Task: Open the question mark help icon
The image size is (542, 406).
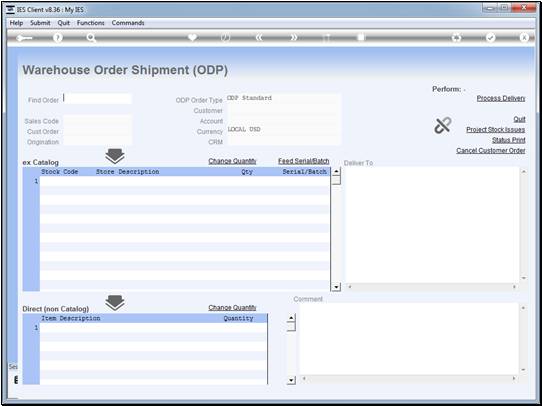Action: (x=58, y=38)
